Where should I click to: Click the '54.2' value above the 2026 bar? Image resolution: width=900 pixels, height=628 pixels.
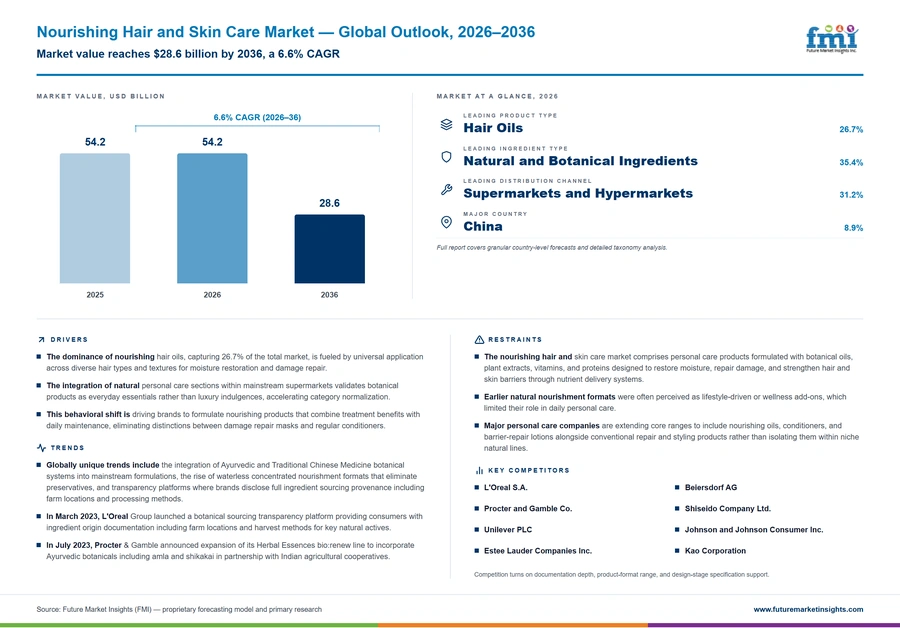212,142
